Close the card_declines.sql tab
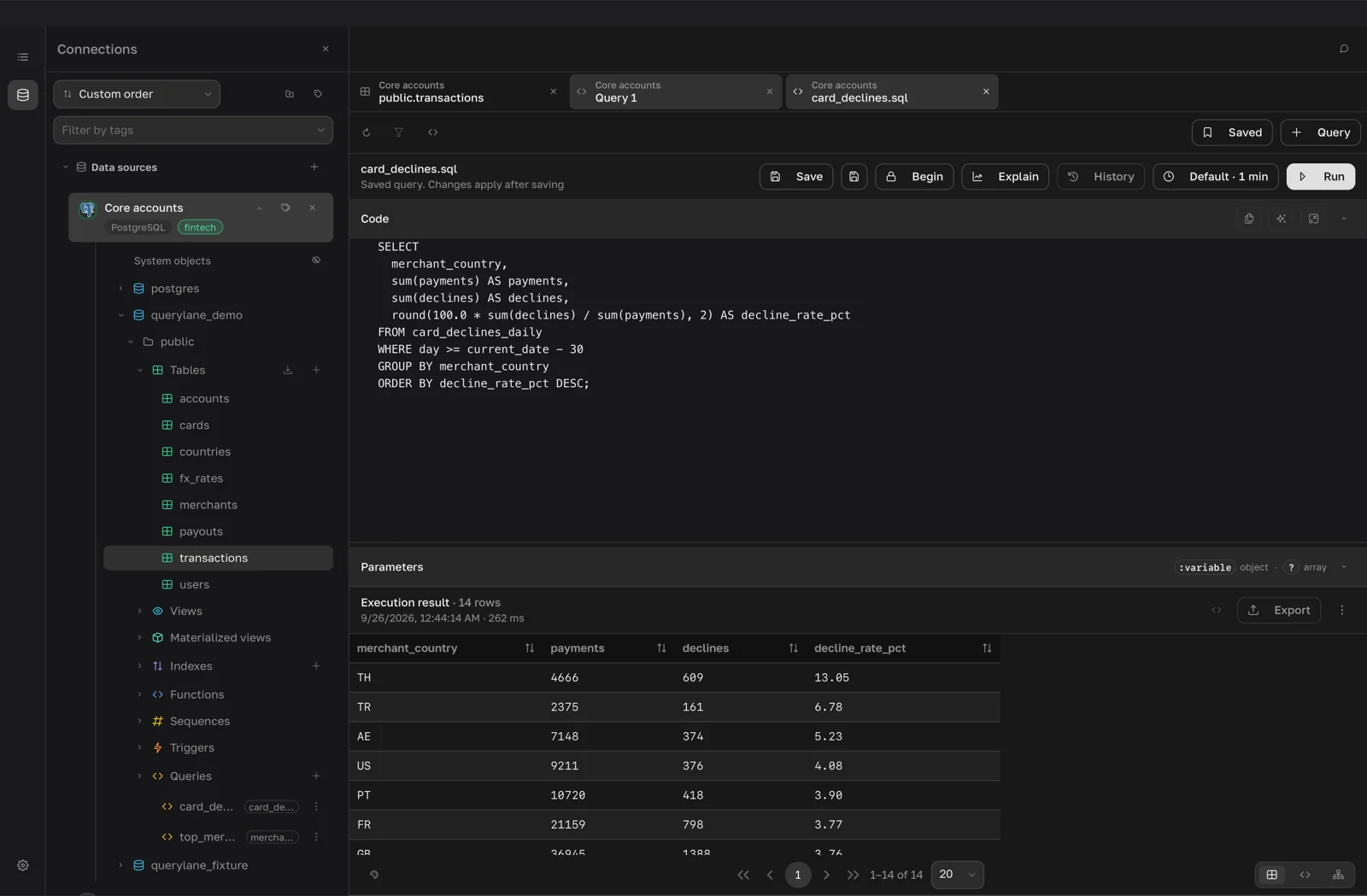This screenshot has width=1367, height=896. tap(986, 91)
